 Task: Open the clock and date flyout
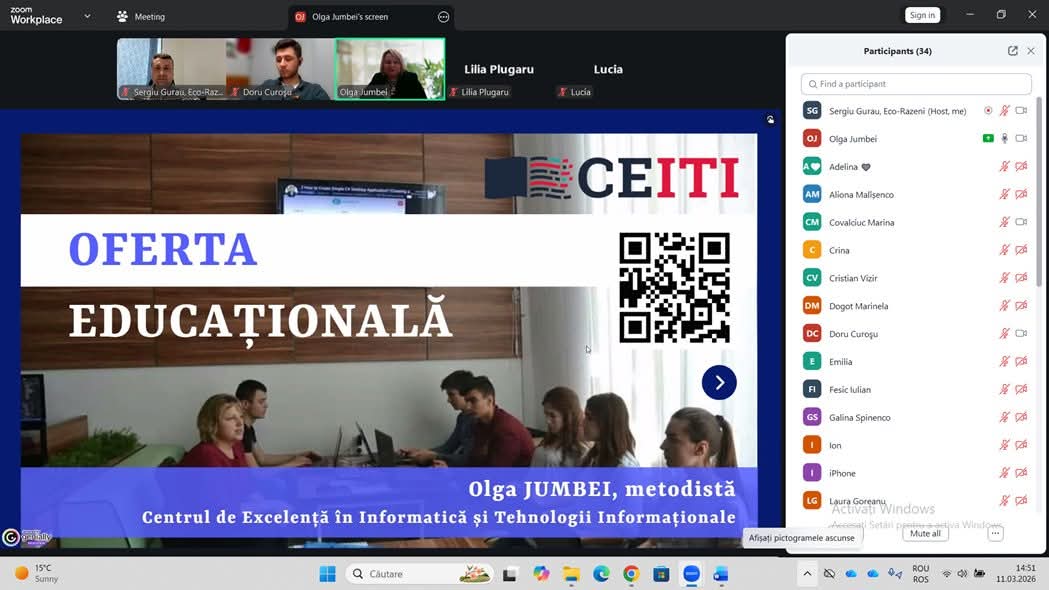click(x=1016, y=573)
